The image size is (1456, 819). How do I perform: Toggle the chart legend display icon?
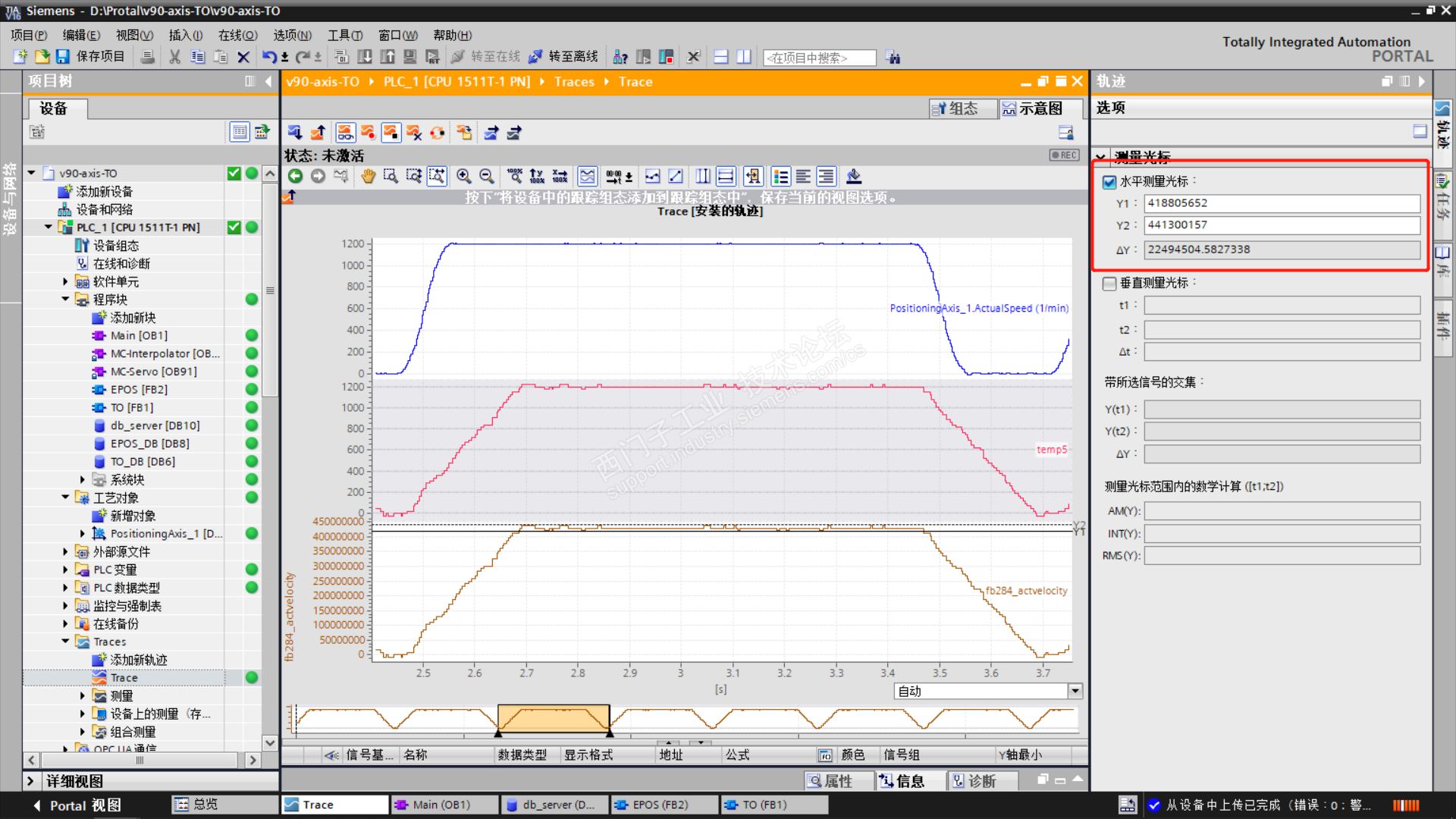pos(780,177)
